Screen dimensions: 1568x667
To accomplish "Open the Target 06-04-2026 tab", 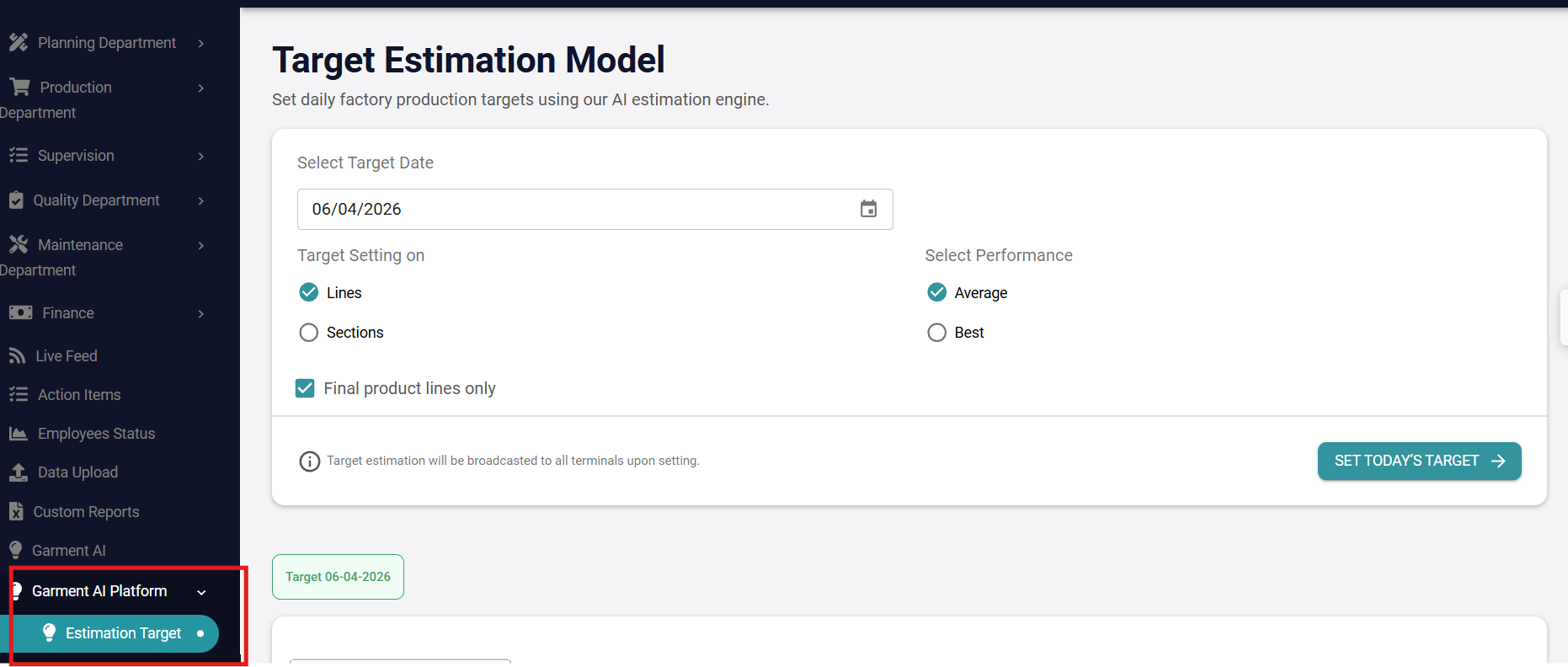I will point(338,577).
